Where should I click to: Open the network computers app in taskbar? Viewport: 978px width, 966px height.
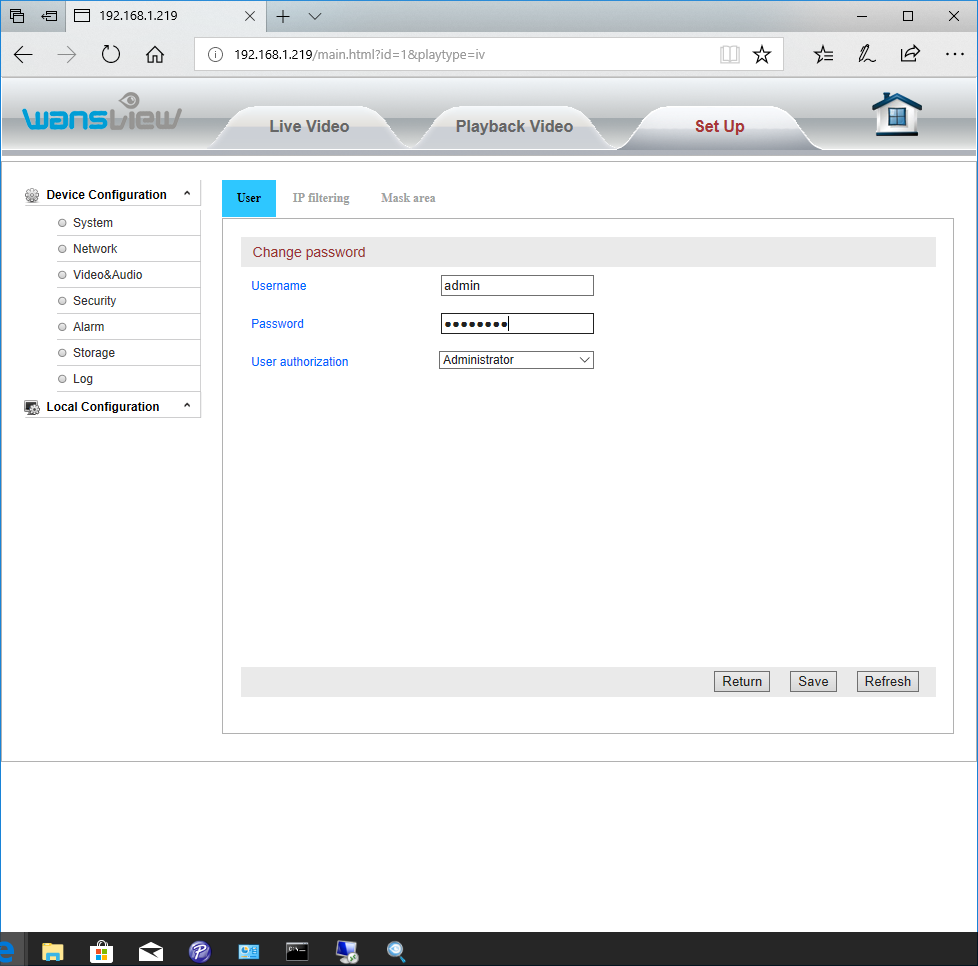coord(347,952)
